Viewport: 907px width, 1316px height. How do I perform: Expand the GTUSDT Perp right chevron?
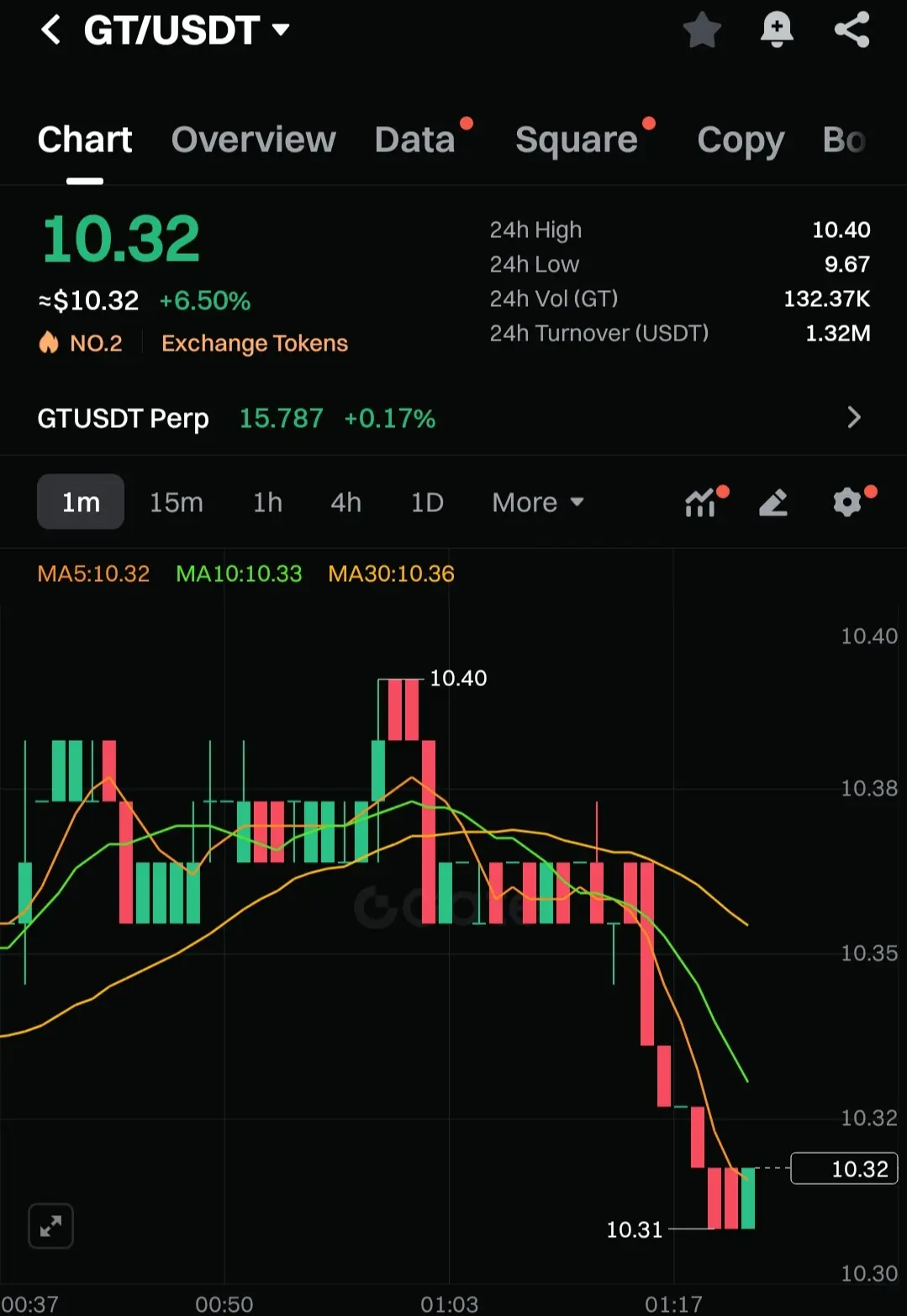(x=854, y=418)
